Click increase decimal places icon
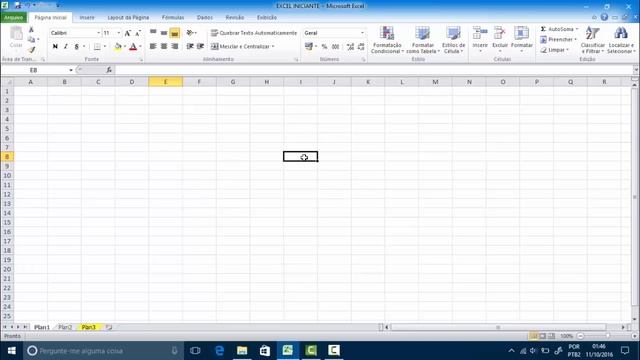Screen dimensions: 640x360 pyautogui.click(x=350, y=47)
